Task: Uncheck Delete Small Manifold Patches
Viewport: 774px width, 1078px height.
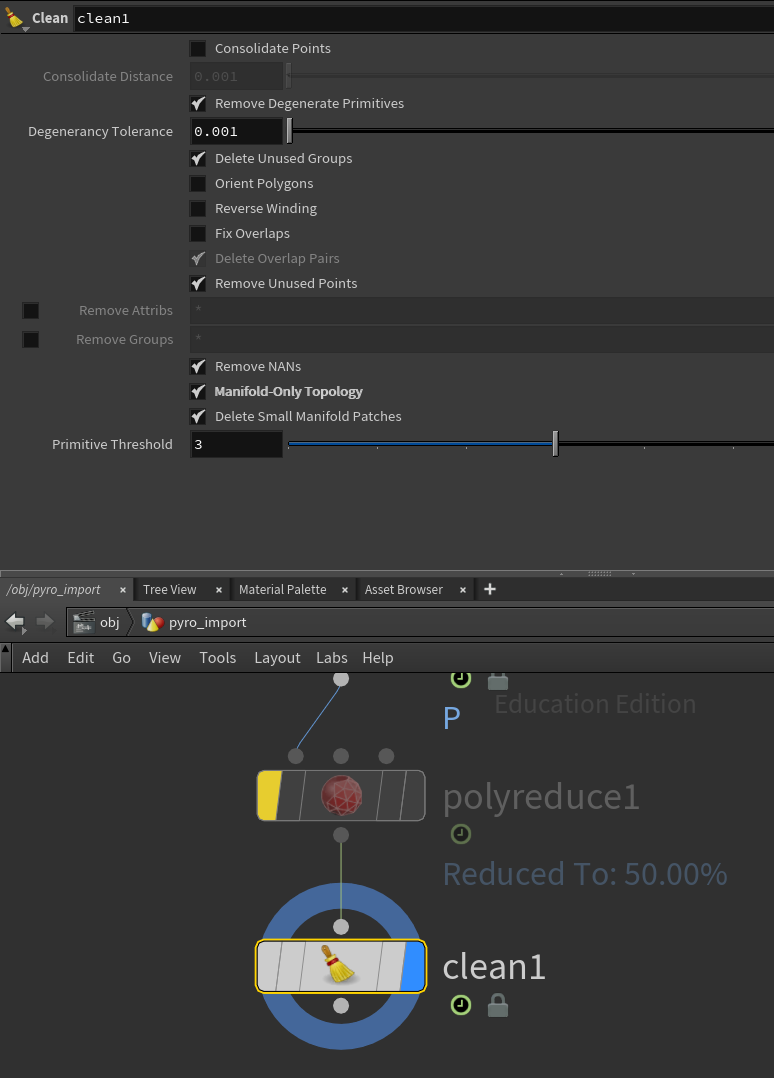Action: (x=198, y=417)
